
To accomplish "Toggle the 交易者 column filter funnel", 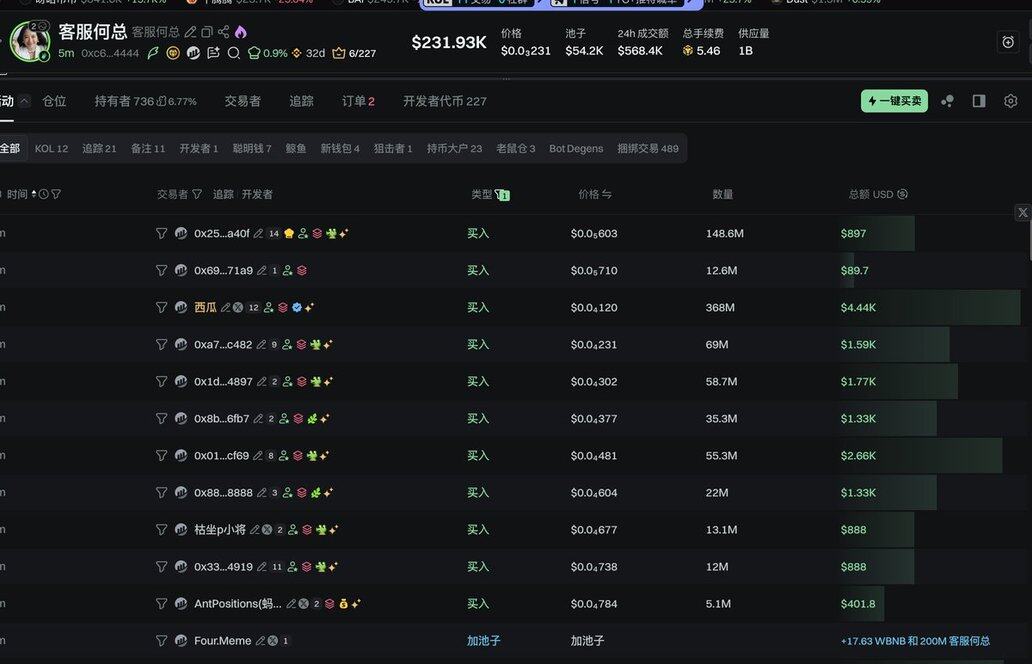I will click(x=197, y=195).
